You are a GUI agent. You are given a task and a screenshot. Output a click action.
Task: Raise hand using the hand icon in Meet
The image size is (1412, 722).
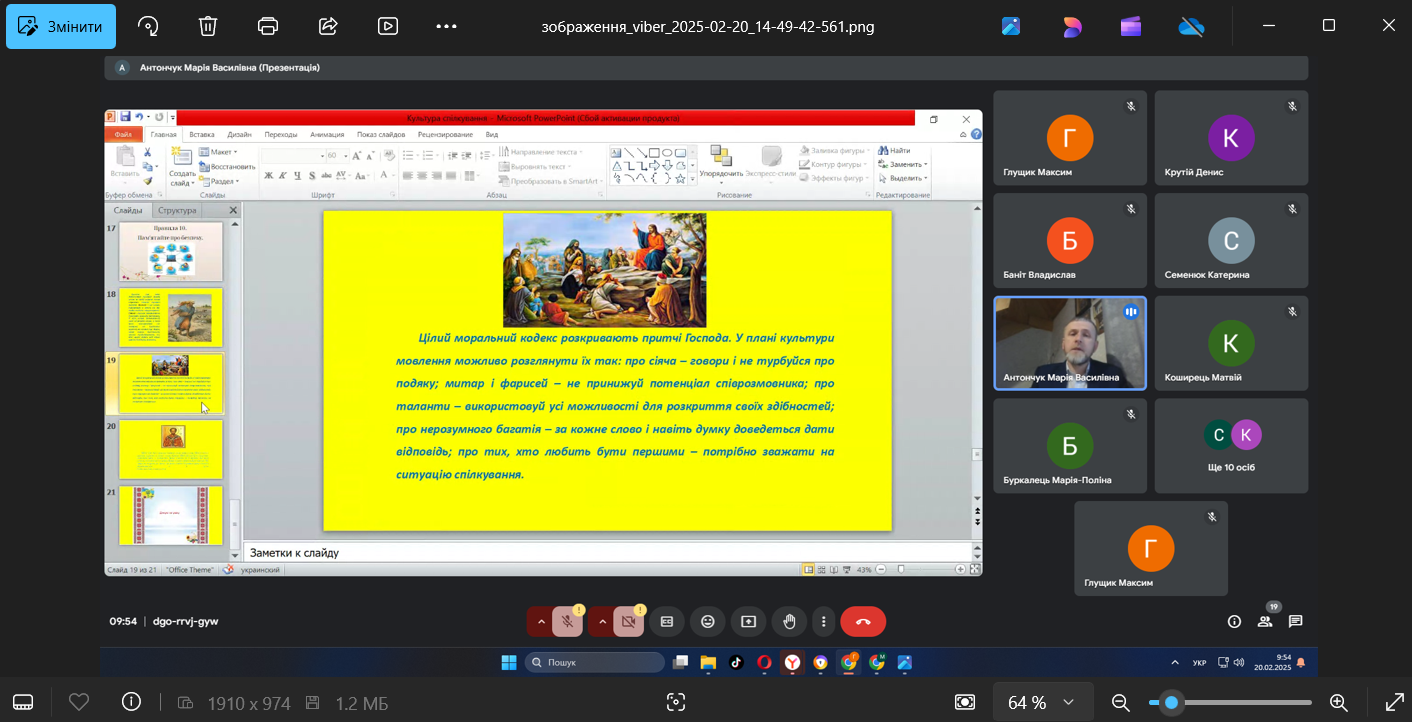click(x=789, y=621)
